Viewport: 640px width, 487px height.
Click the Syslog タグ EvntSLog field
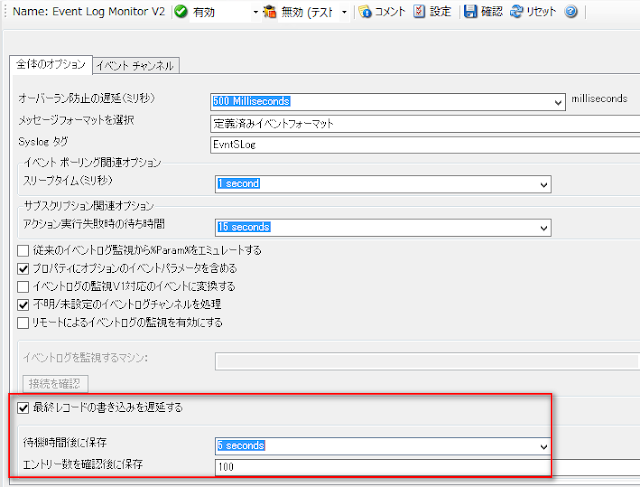[x=425, y=145]
